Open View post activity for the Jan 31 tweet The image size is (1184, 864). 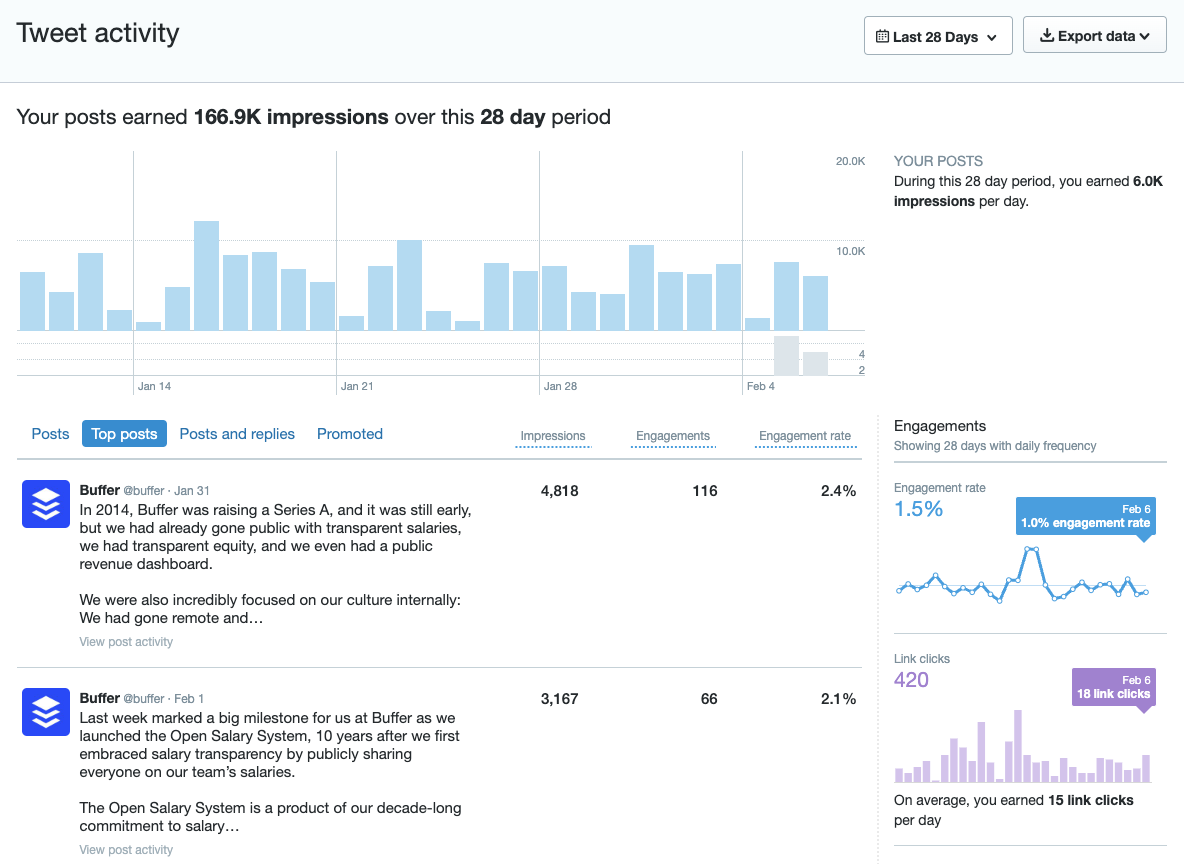126,641
